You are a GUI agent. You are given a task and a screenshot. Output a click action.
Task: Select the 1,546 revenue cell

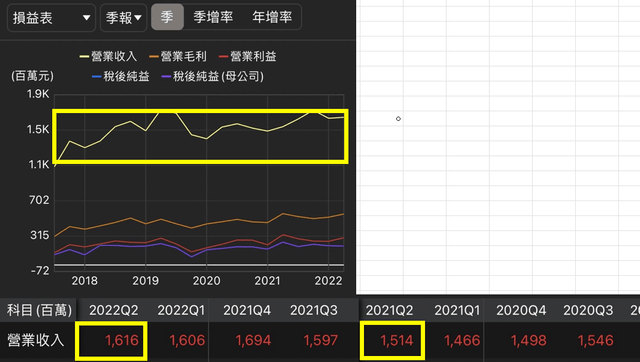[x=596, y=340]
